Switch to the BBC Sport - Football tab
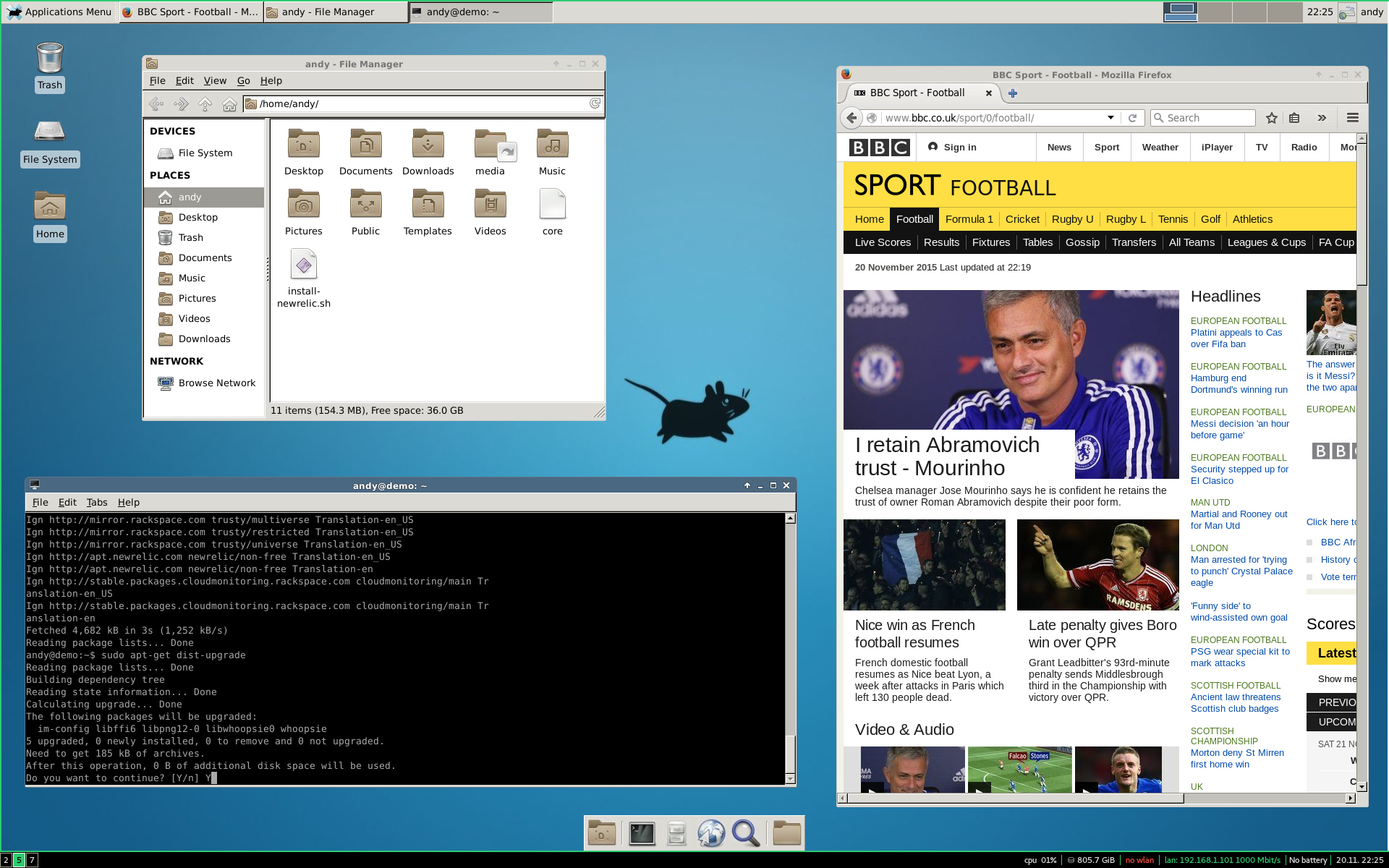This screenshot has width=1389, height=868. pyautogui.click(x=917, y=93)
